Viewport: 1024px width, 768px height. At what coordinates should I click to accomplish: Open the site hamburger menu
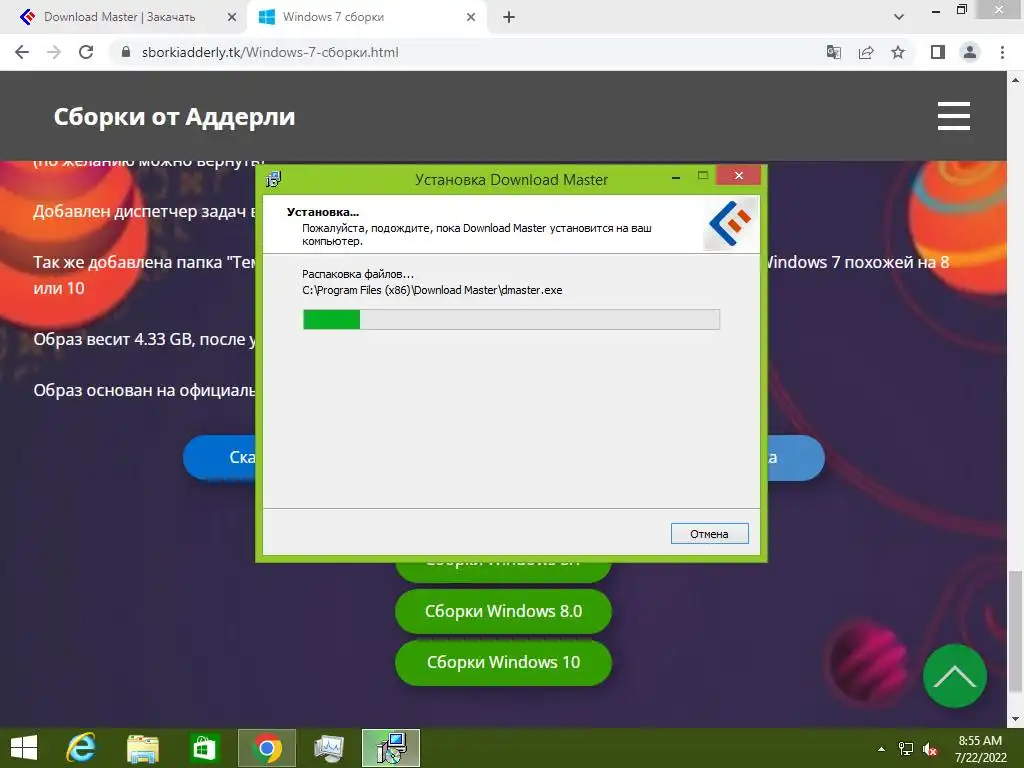coord(953,116)
